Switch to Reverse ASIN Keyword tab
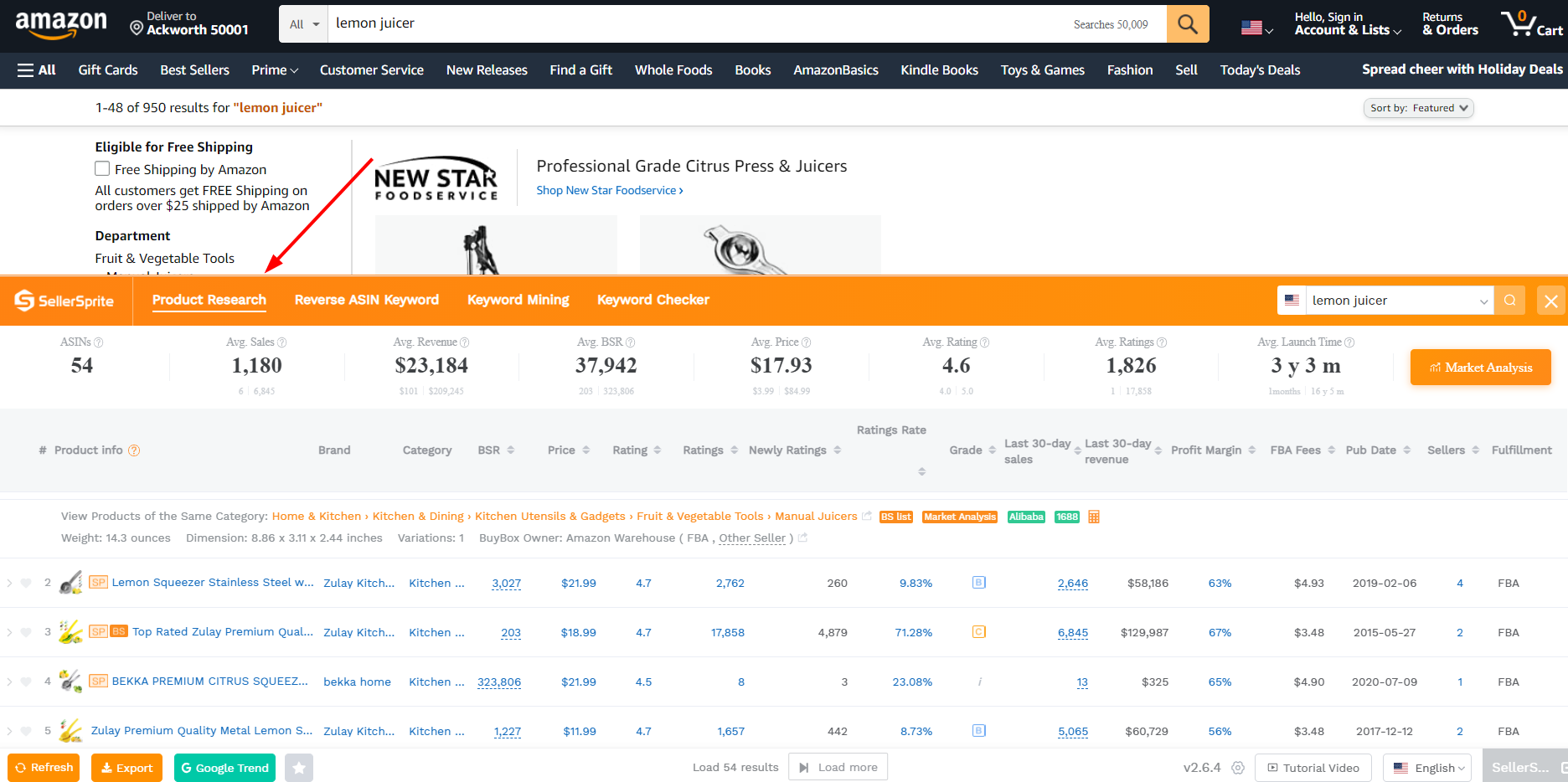Viewport: 1568px width, 782px height. [366, 300]
